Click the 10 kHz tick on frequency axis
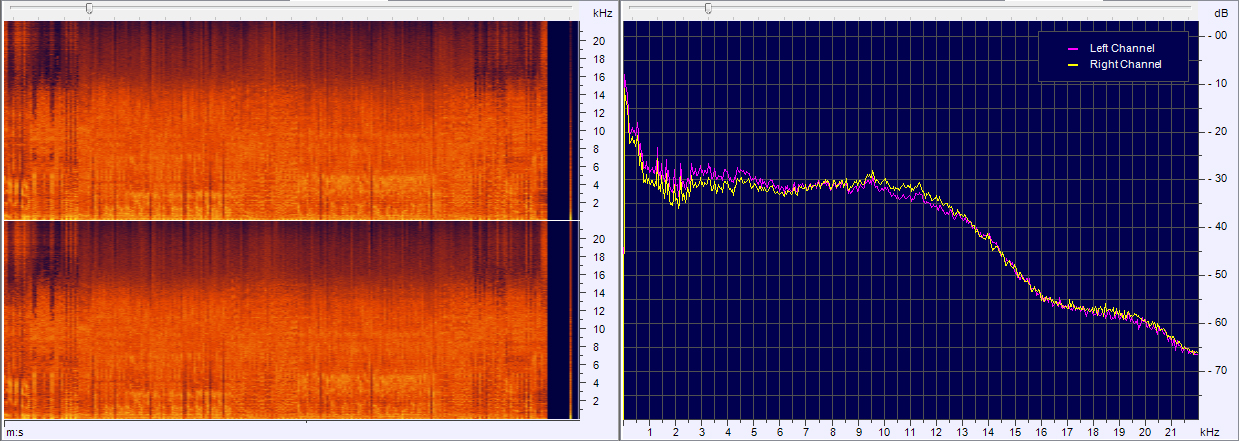 click(884, 432)
